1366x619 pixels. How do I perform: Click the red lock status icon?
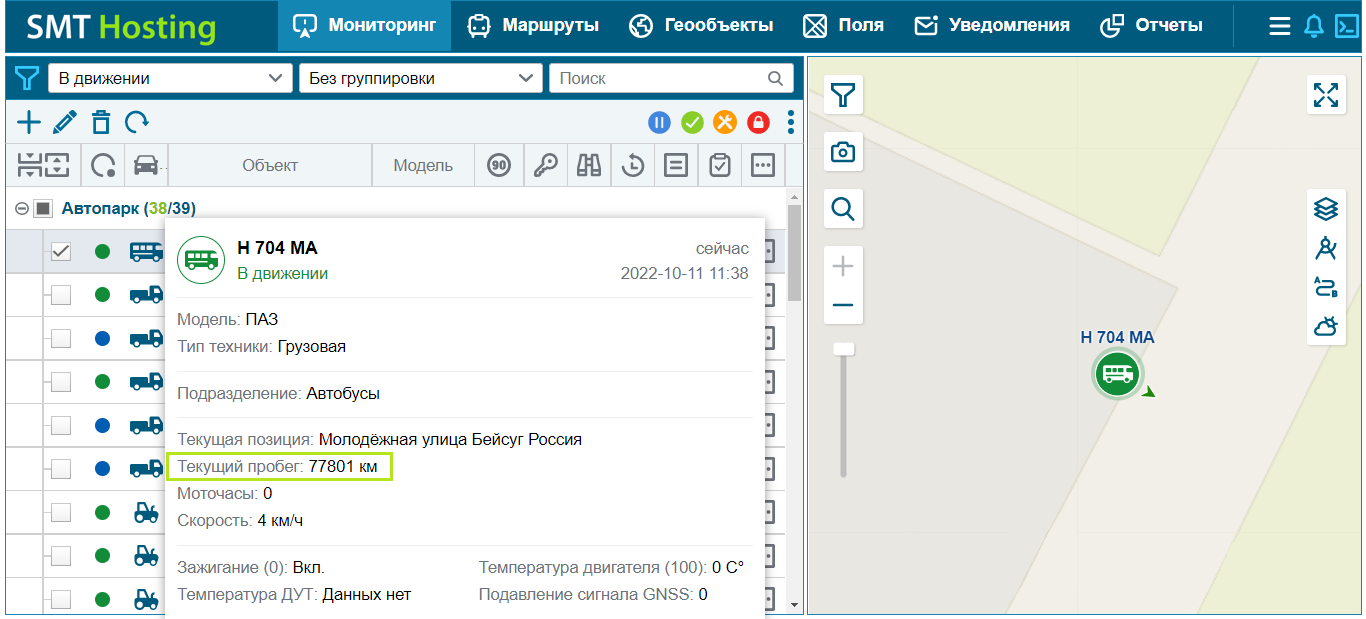point(758,122)
